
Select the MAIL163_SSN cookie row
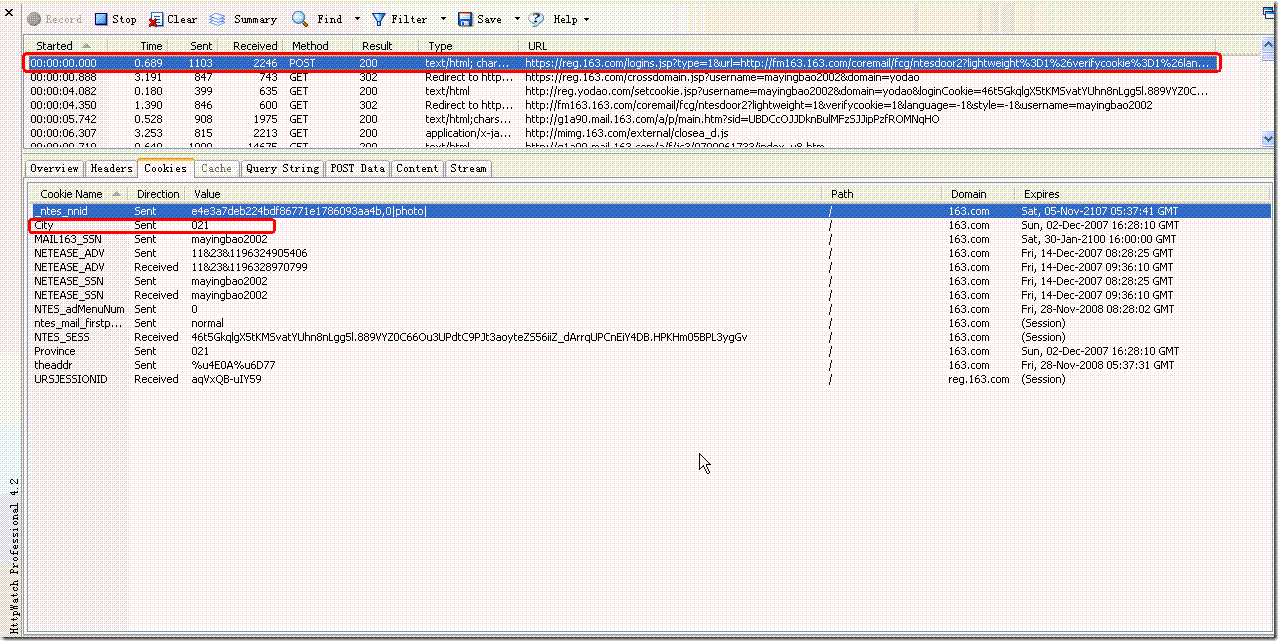coord(649,239)
